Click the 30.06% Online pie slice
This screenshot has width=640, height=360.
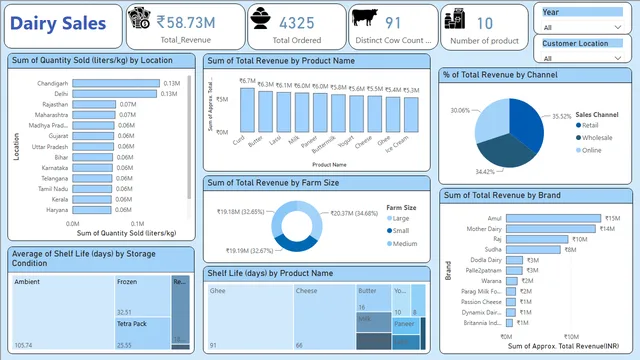click(492, 120)
